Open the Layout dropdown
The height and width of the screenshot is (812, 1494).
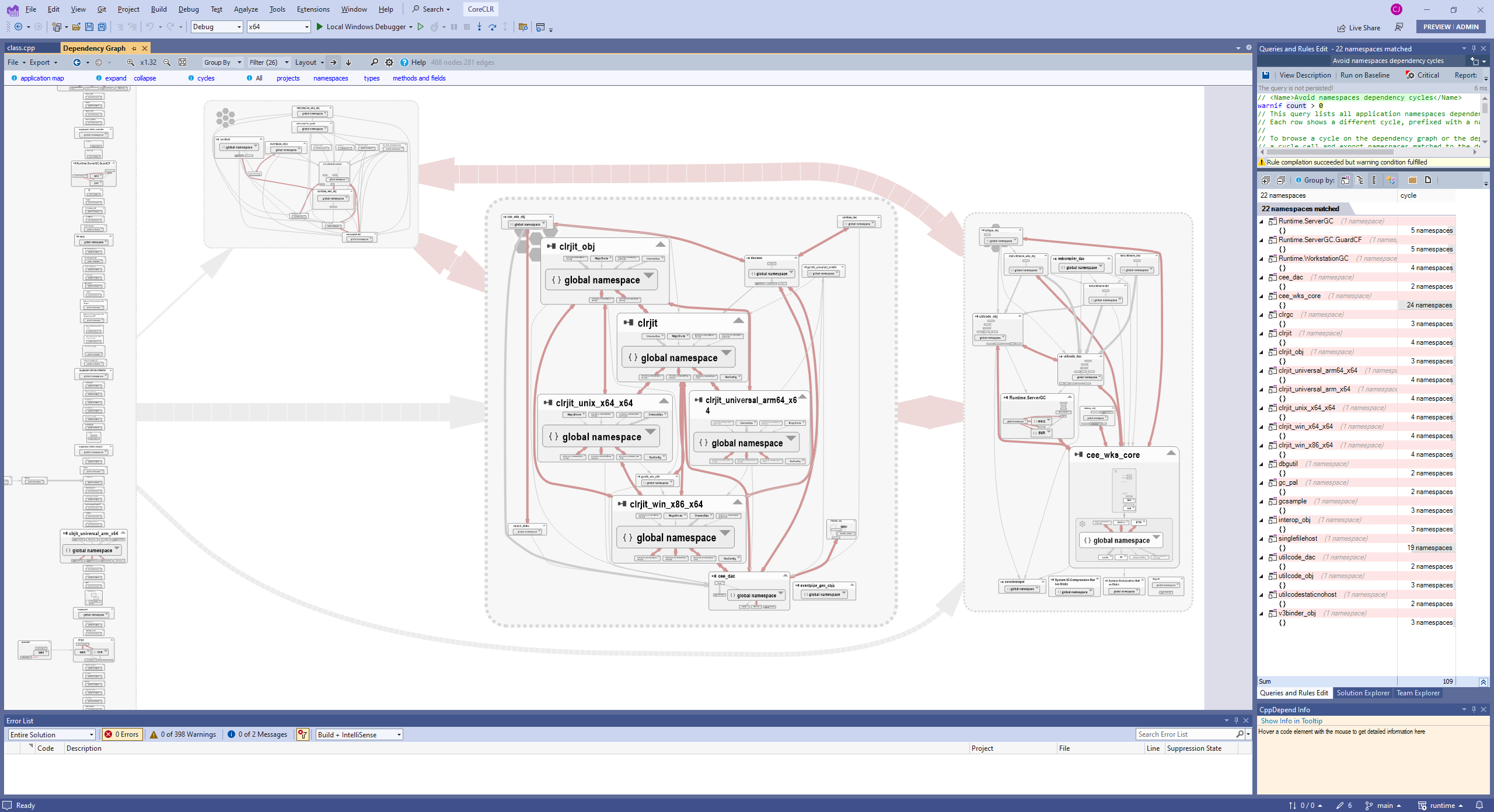tap(309, 62)
